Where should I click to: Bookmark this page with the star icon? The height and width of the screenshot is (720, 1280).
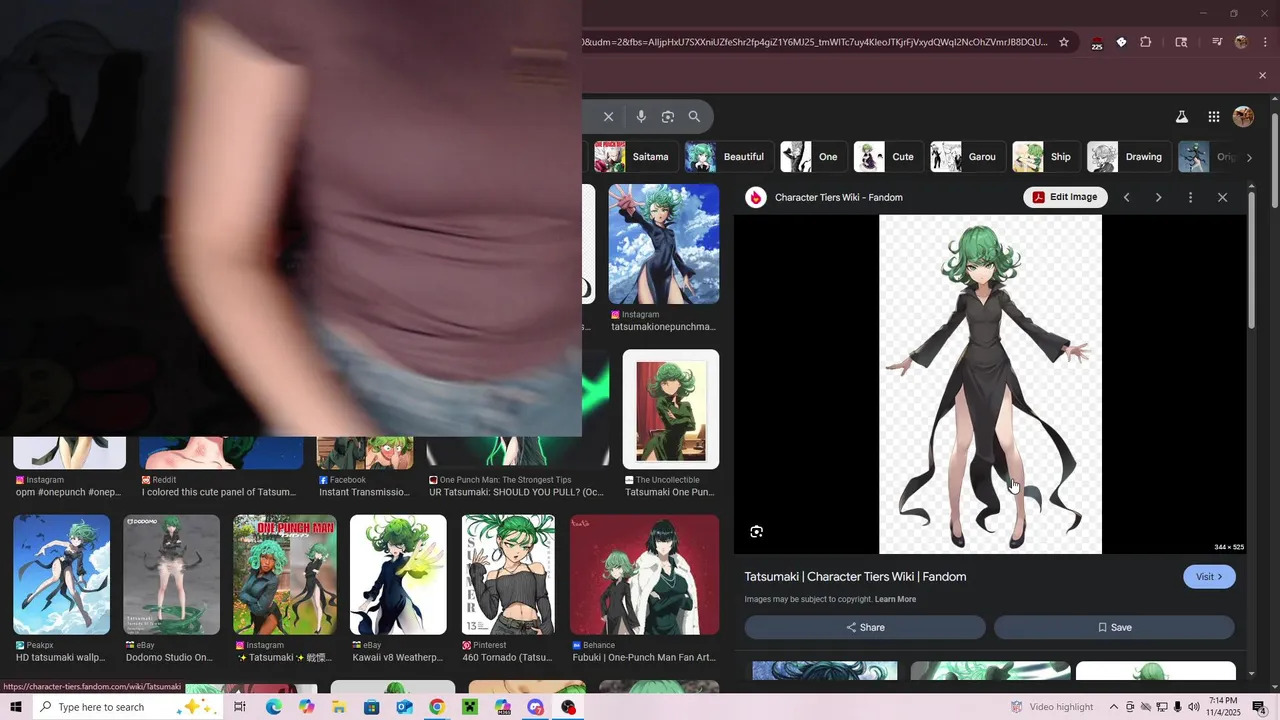click(1064, 42)
